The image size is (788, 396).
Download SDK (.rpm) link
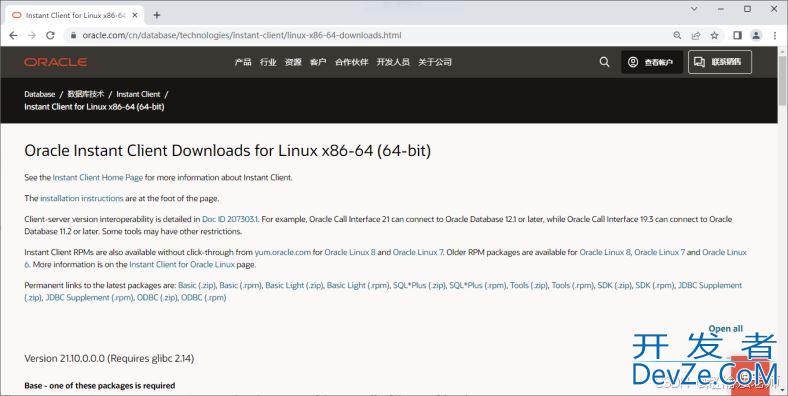tap(654, 285)
